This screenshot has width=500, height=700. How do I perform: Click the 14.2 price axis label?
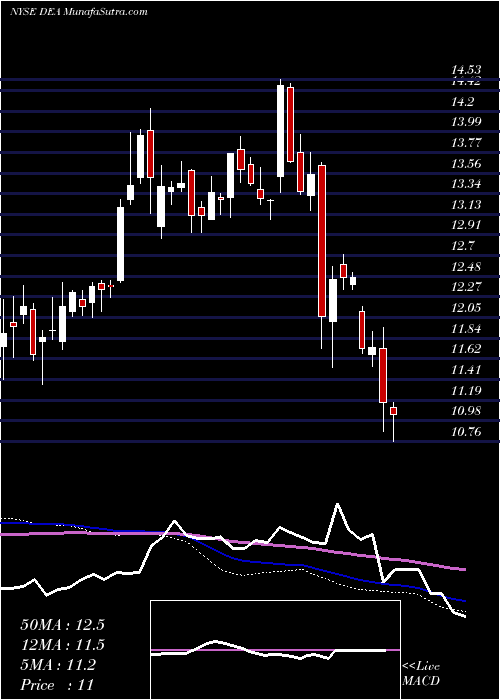pos(462,102)
